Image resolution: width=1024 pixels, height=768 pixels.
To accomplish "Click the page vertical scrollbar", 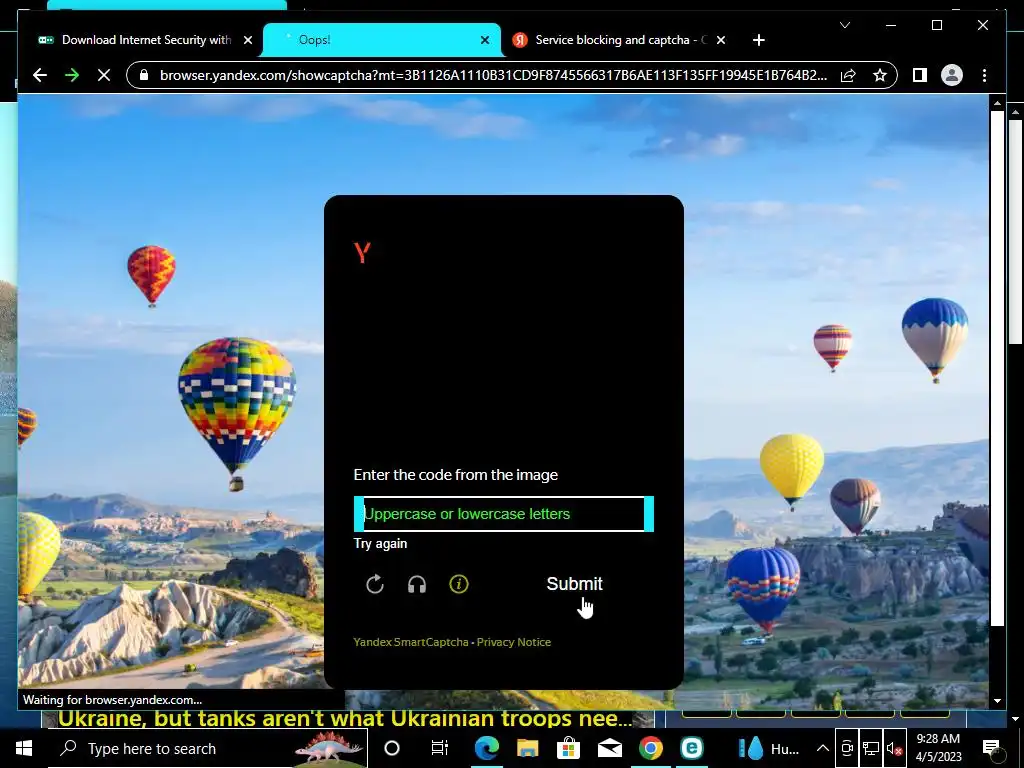I will pos(997,368).
